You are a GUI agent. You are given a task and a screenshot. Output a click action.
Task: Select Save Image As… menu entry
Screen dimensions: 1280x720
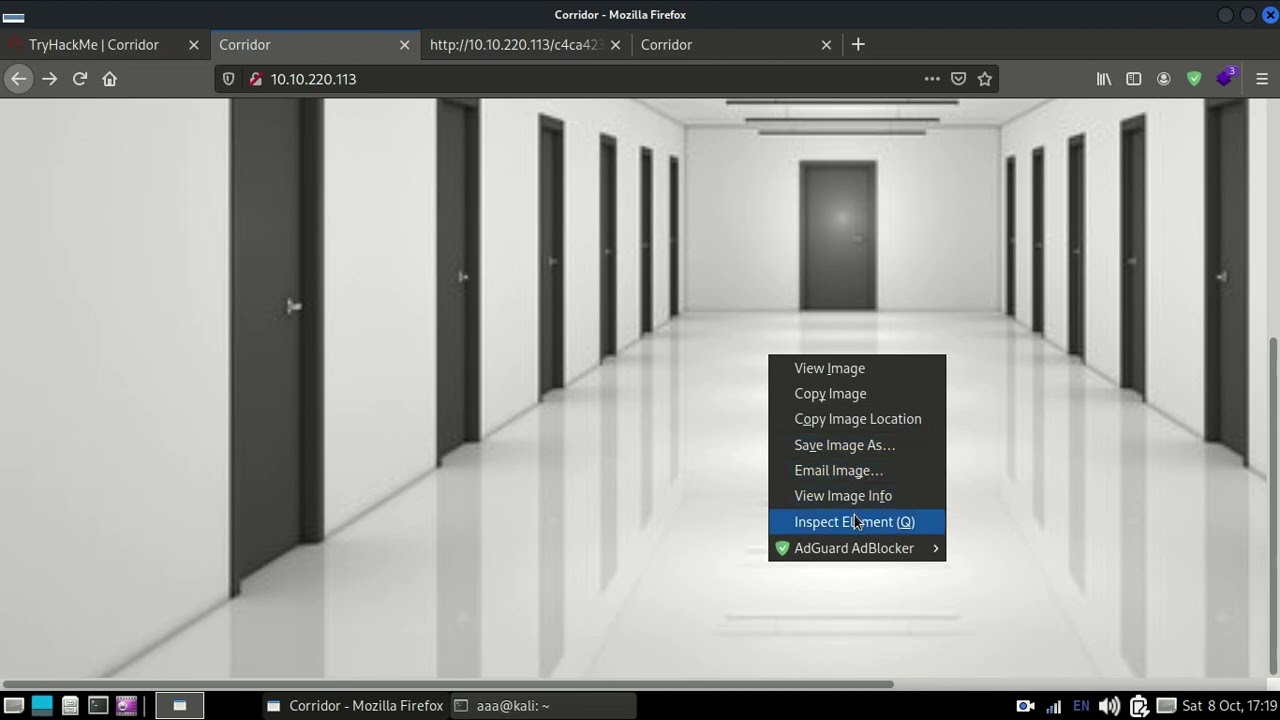click(857, 445)
